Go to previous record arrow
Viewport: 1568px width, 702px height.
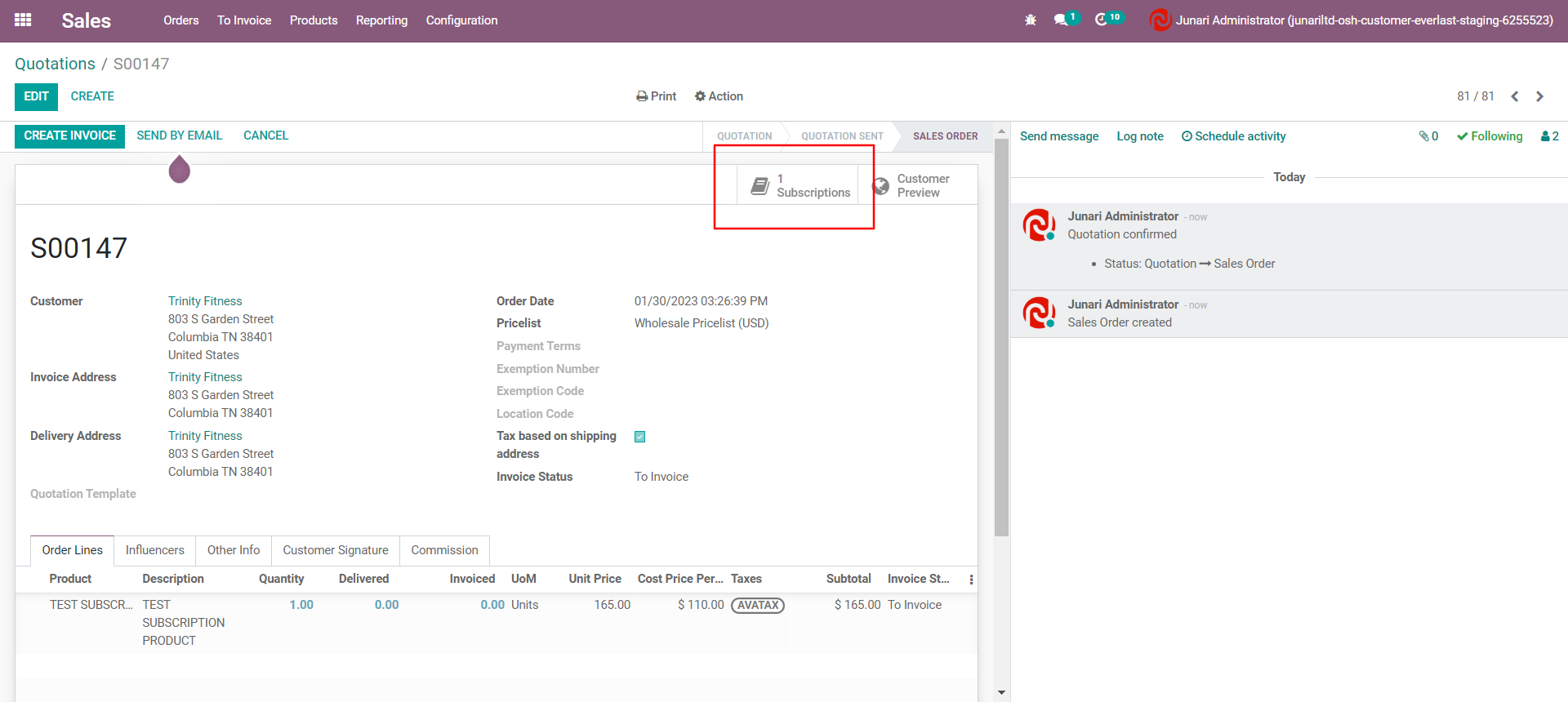click(x=1515, y=96)
